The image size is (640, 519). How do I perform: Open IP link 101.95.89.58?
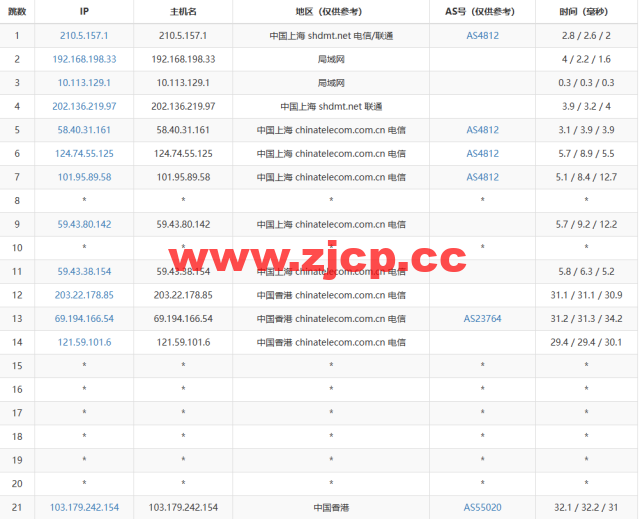pyautogui.click(x=84, y=177)
